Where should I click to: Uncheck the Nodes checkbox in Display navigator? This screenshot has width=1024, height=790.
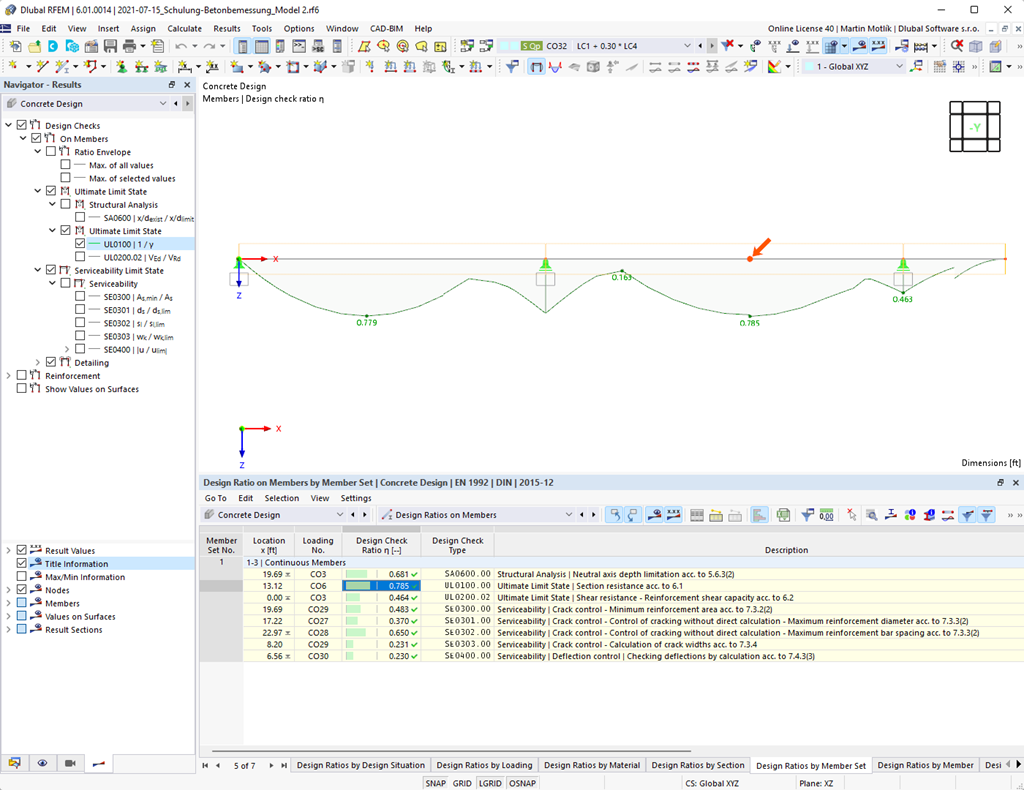[21, 590]
